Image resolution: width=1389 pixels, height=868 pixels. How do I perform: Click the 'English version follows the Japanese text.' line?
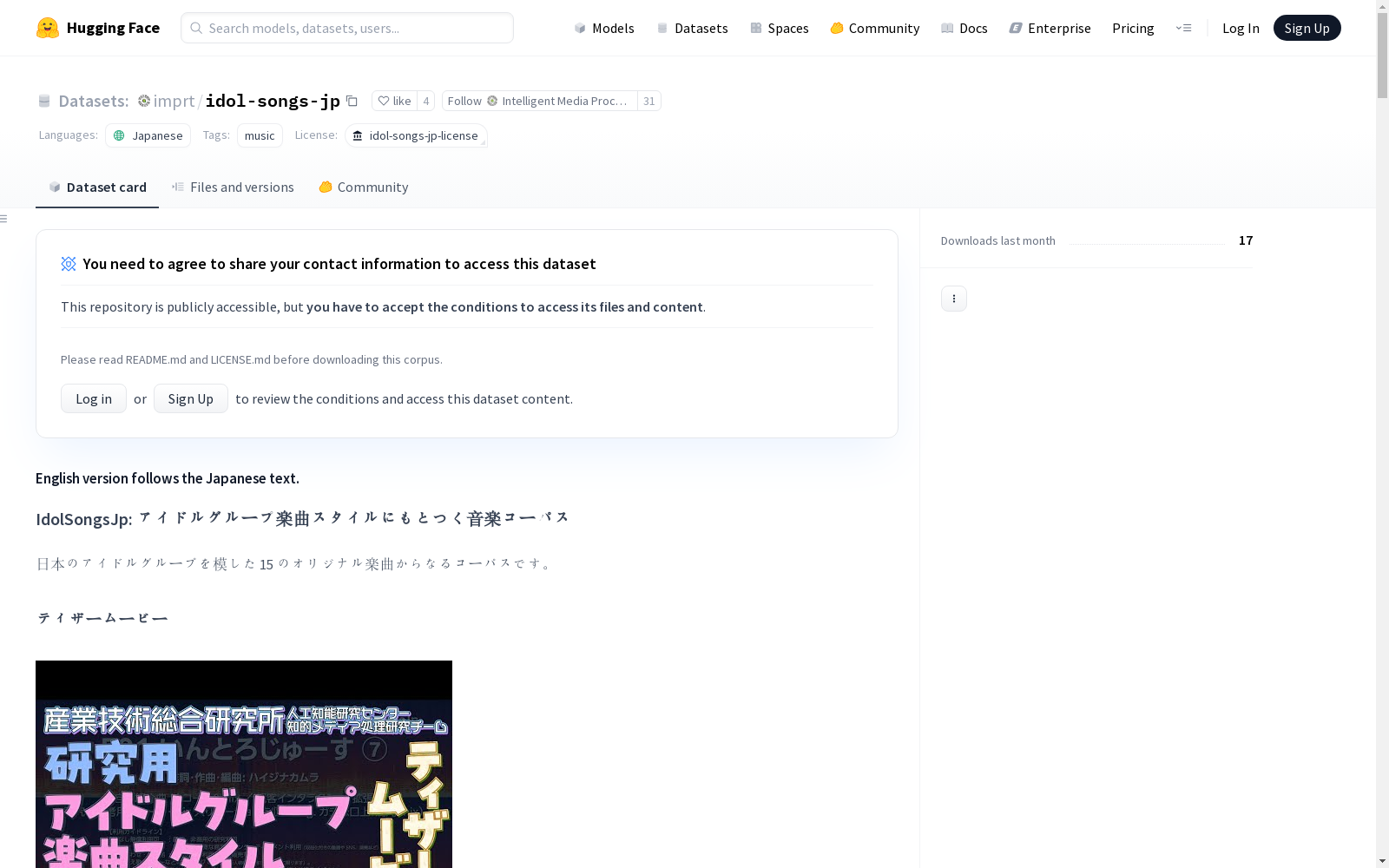point(168,478)
